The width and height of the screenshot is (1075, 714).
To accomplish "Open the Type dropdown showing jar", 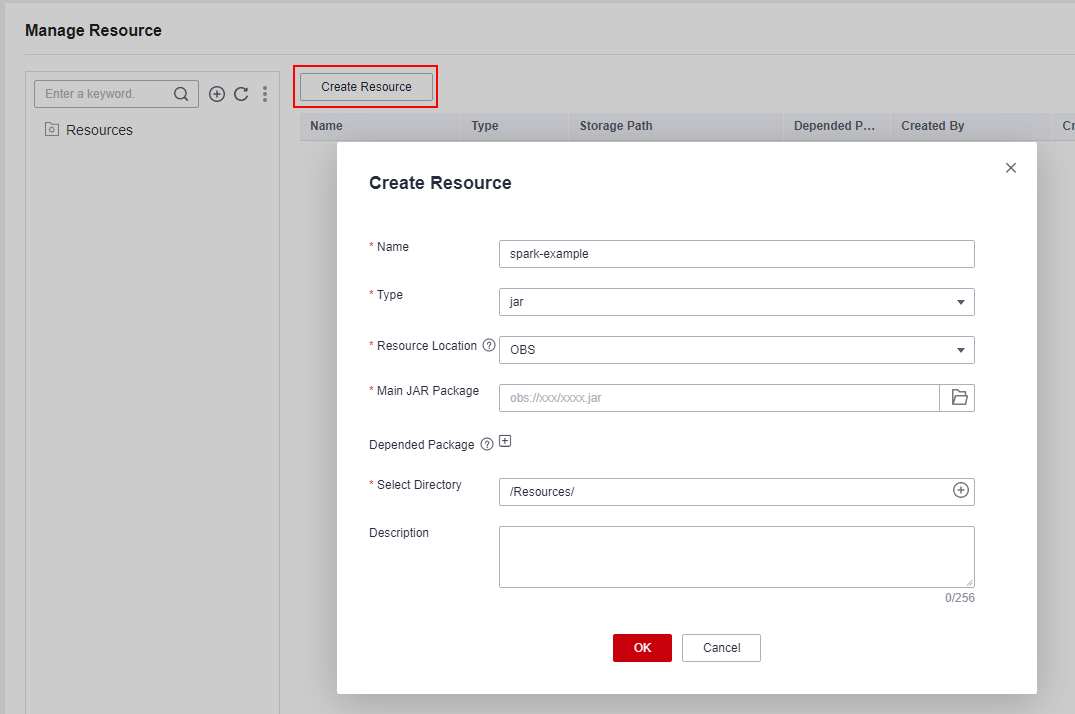I will click(x=736, y=302).
